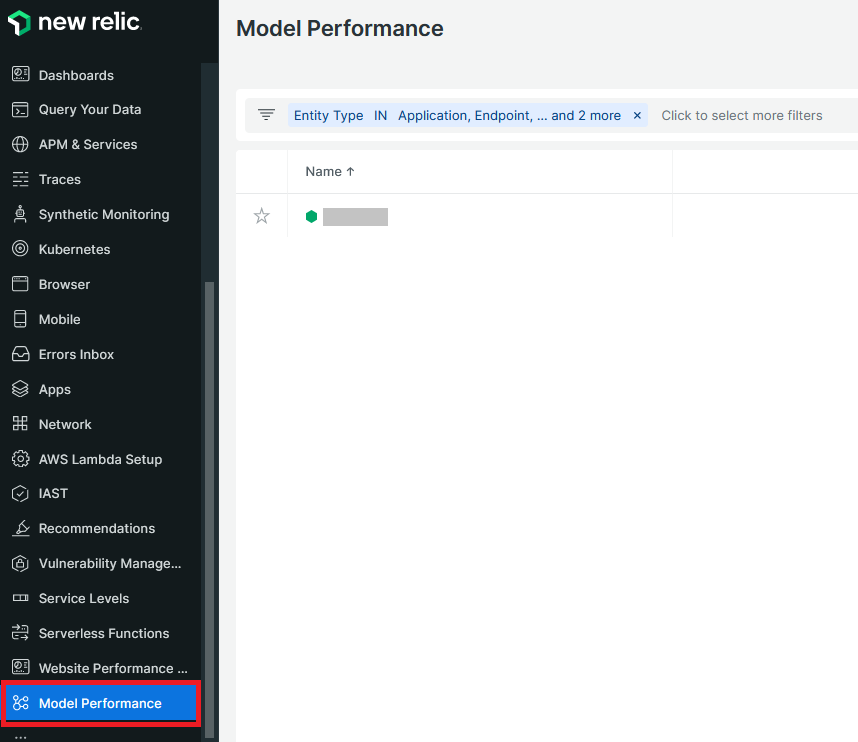Click the Service Levels icon

20,598
